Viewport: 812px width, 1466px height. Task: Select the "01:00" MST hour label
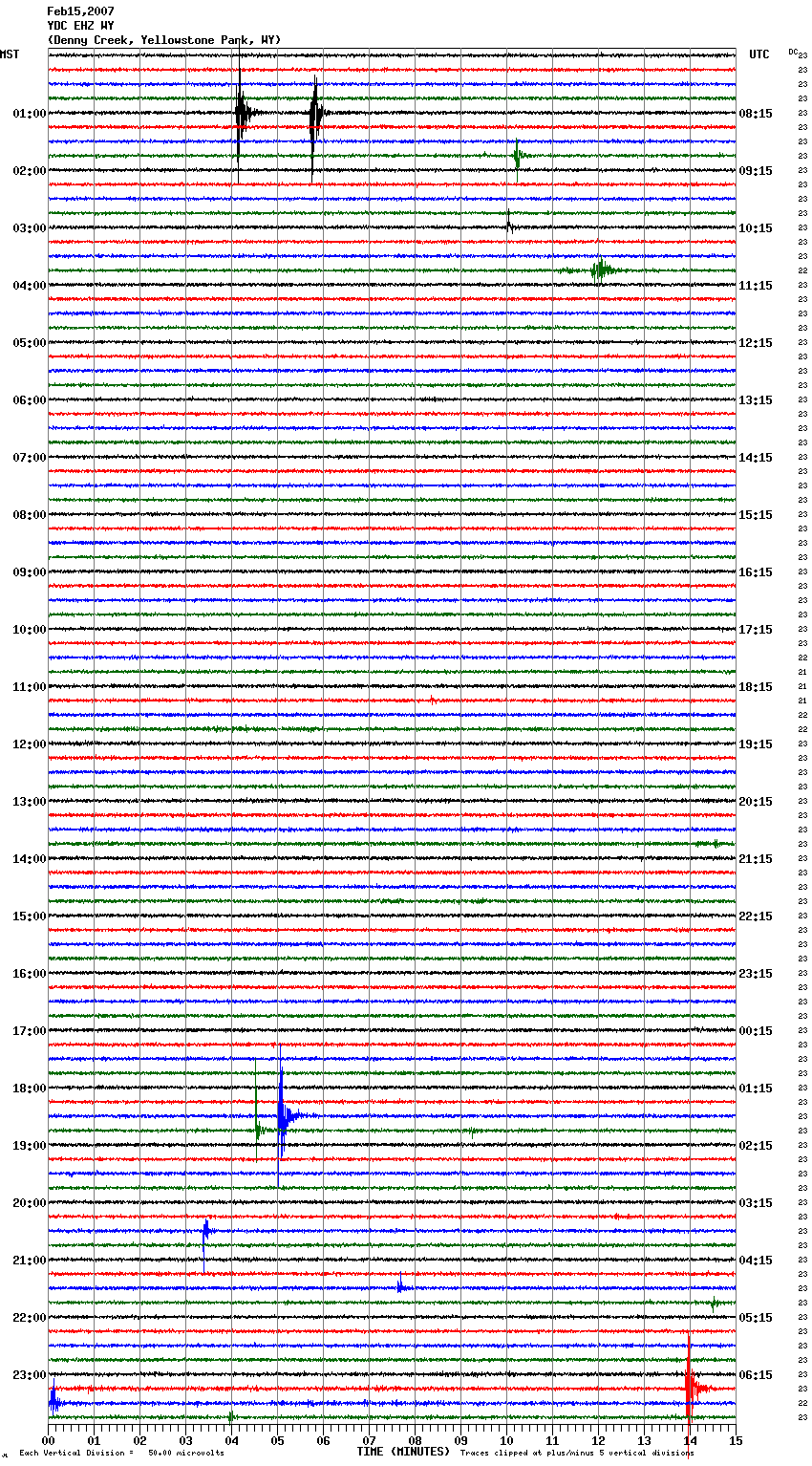(x=30, y=114)
